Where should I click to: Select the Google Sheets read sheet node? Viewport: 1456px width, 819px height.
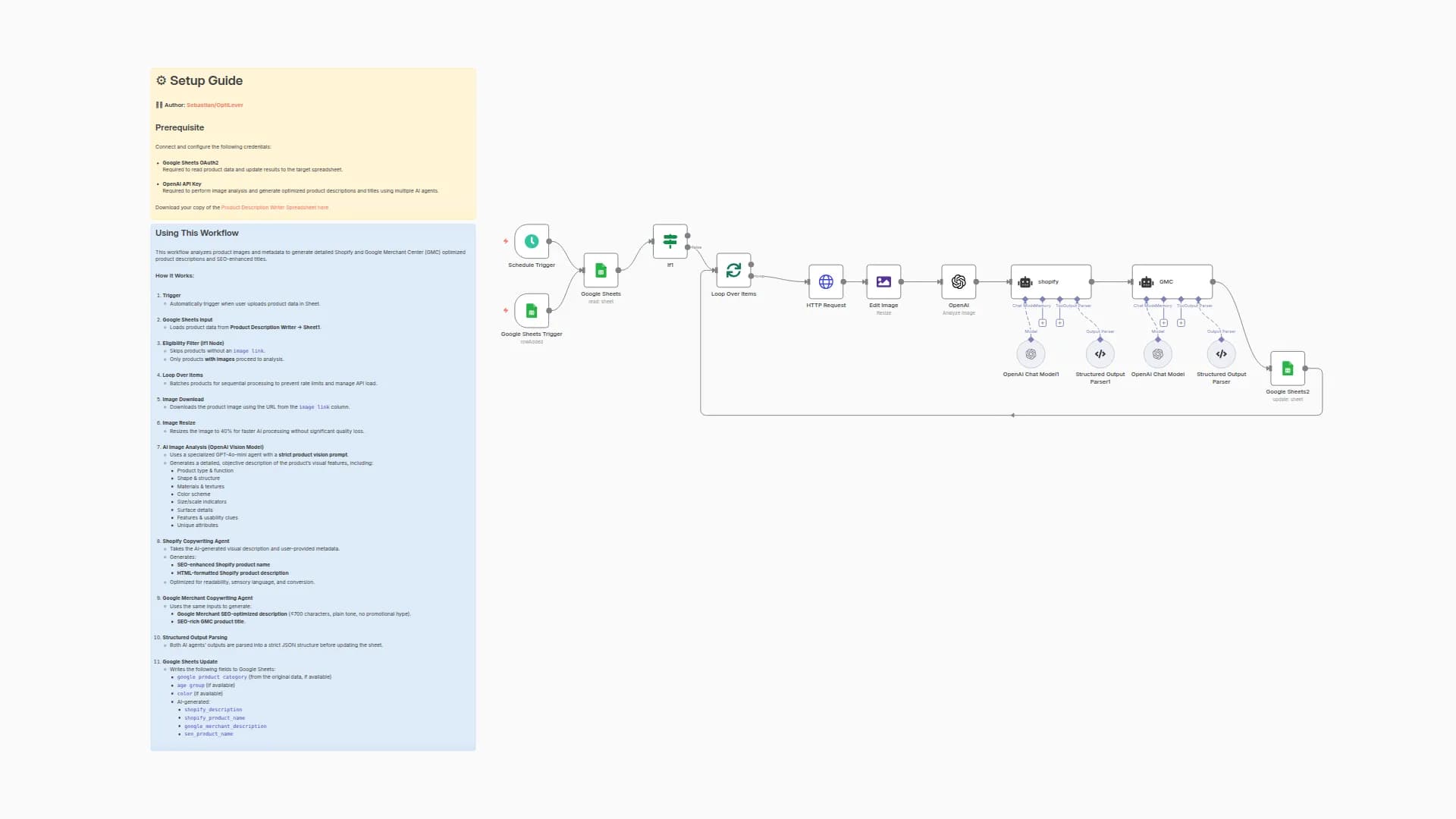coord(600,270)
